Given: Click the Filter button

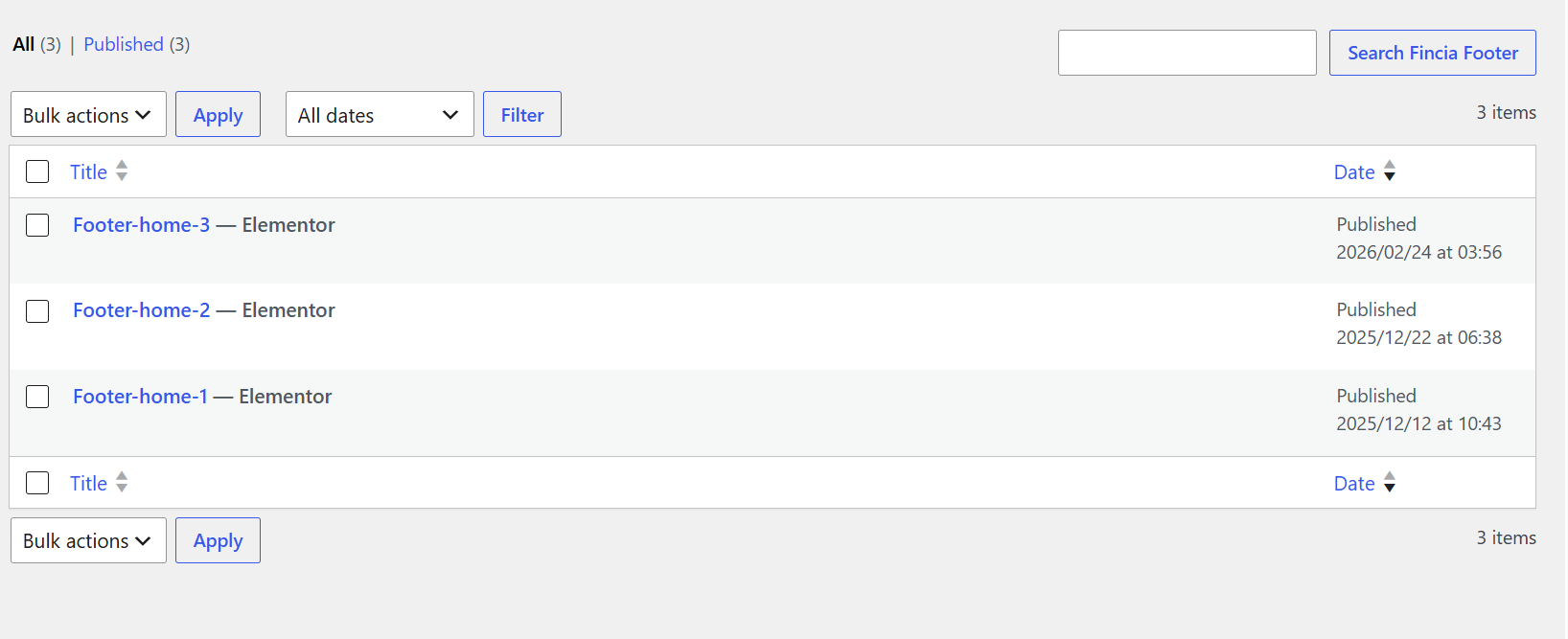Looking at the screenshot, I should click(x=522, y=114).
